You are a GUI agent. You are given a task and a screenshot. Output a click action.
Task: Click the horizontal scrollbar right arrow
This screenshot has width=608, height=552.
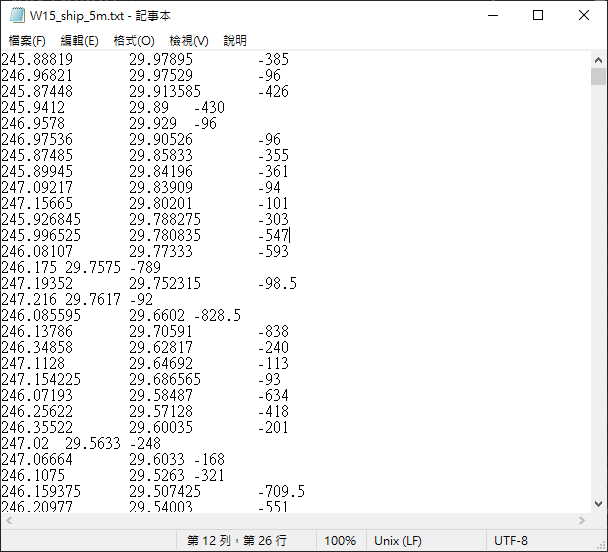click(582, 521)
